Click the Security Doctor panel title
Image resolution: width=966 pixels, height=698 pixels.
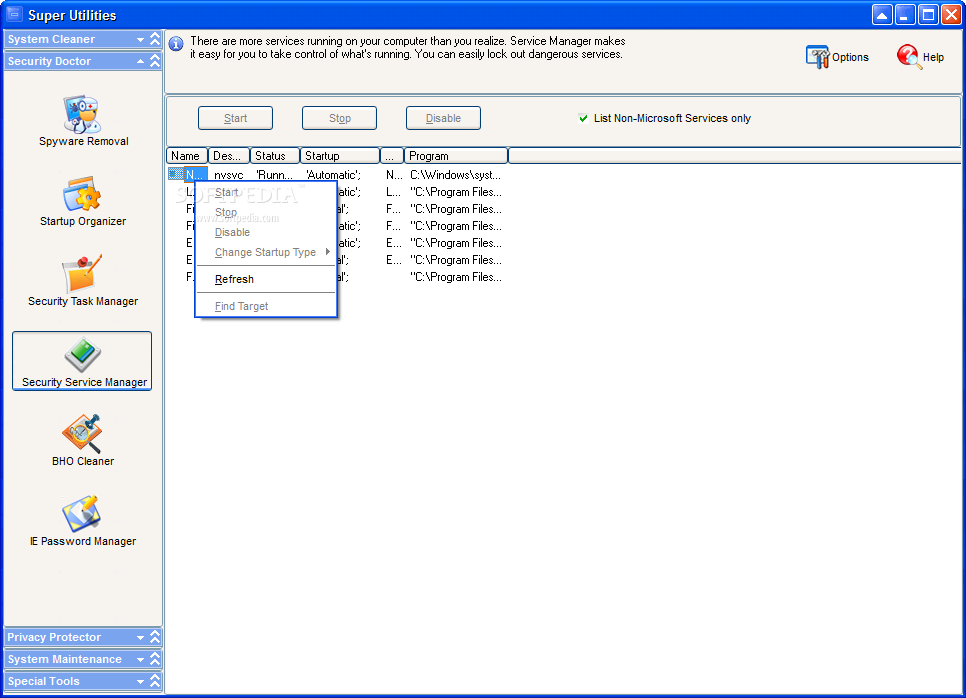tap(49, 61)
